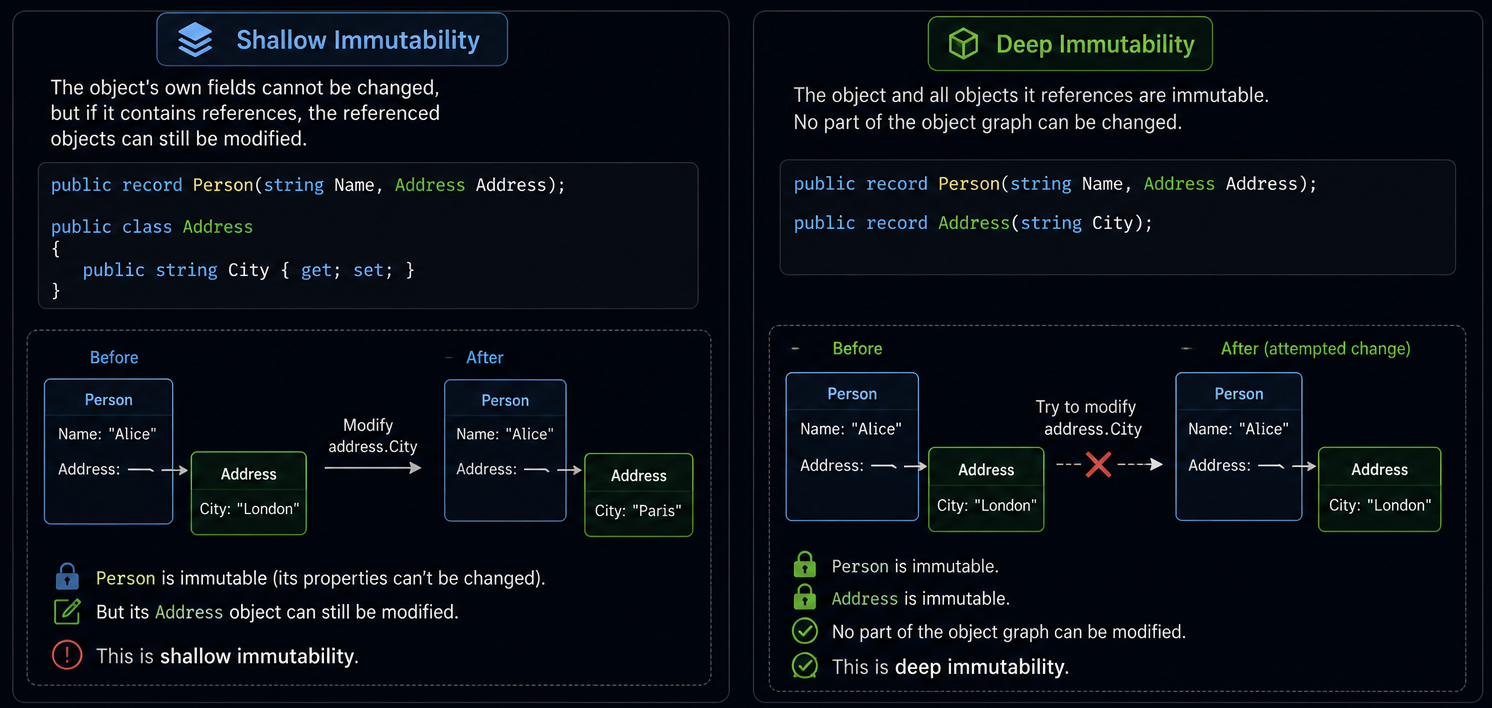Image resolution: width=1492 pixels, height=708 pixels.
Task: Click 'Name: "Alice"' in the Deep panel Before Person box
Action: pyautogui.click(x=851, y=428)
